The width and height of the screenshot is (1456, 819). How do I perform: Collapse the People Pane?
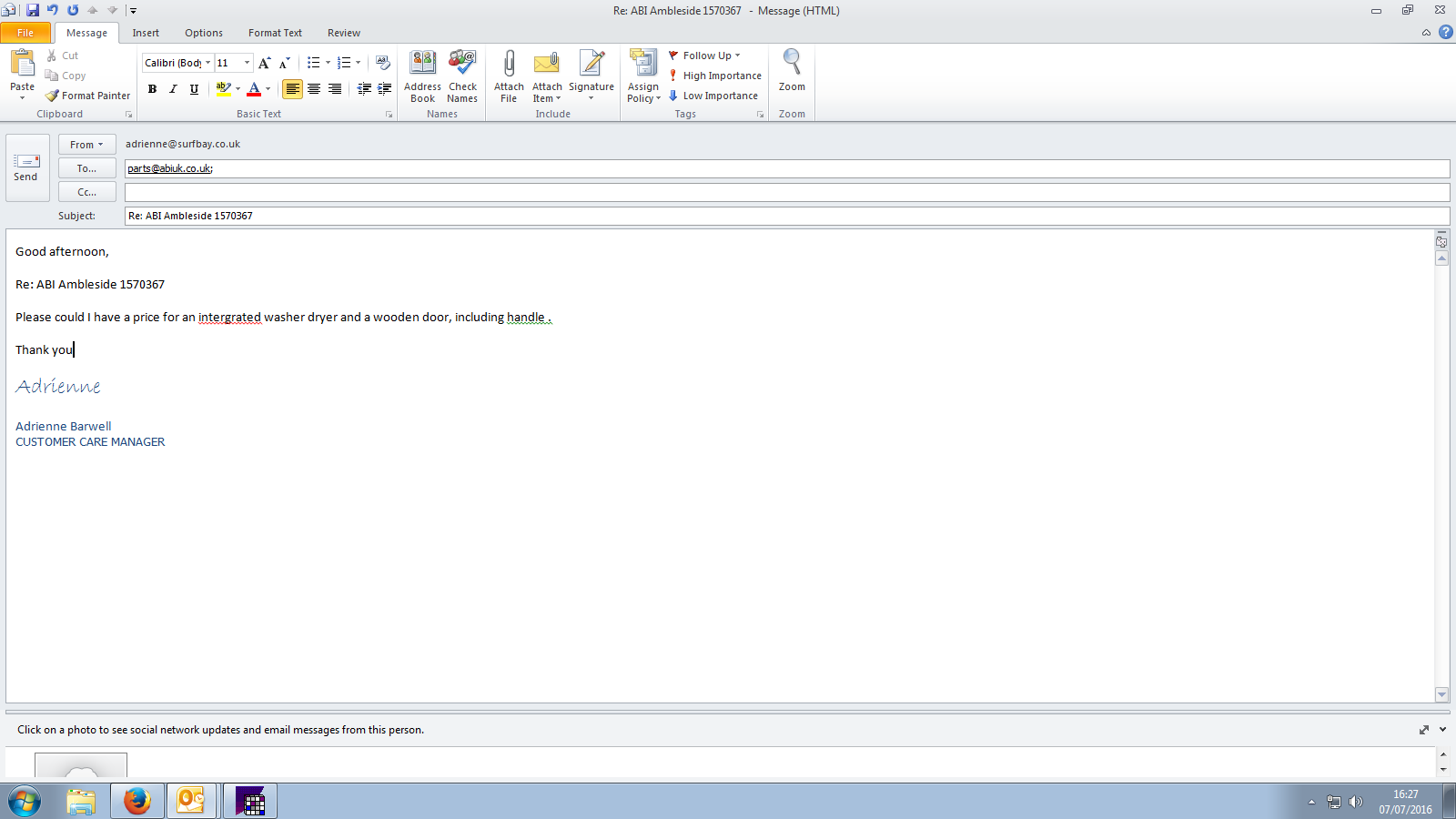1443,730
